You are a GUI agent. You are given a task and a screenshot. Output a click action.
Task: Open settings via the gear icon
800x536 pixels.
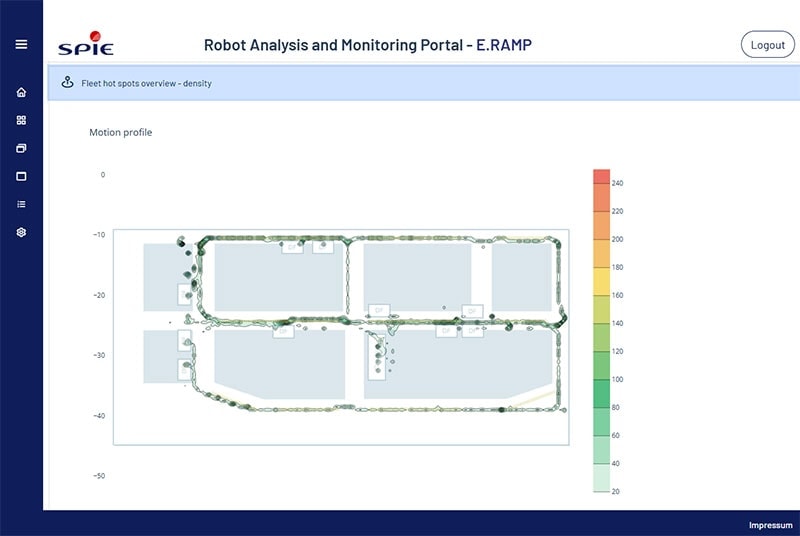pos(21,232)
